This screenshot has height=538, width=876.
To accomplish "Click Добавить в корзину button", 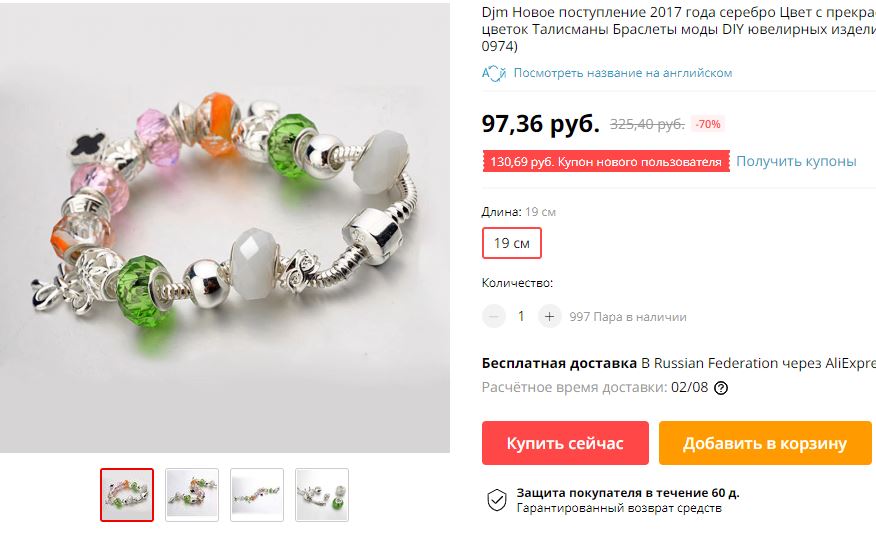I will tap(765, 443).
